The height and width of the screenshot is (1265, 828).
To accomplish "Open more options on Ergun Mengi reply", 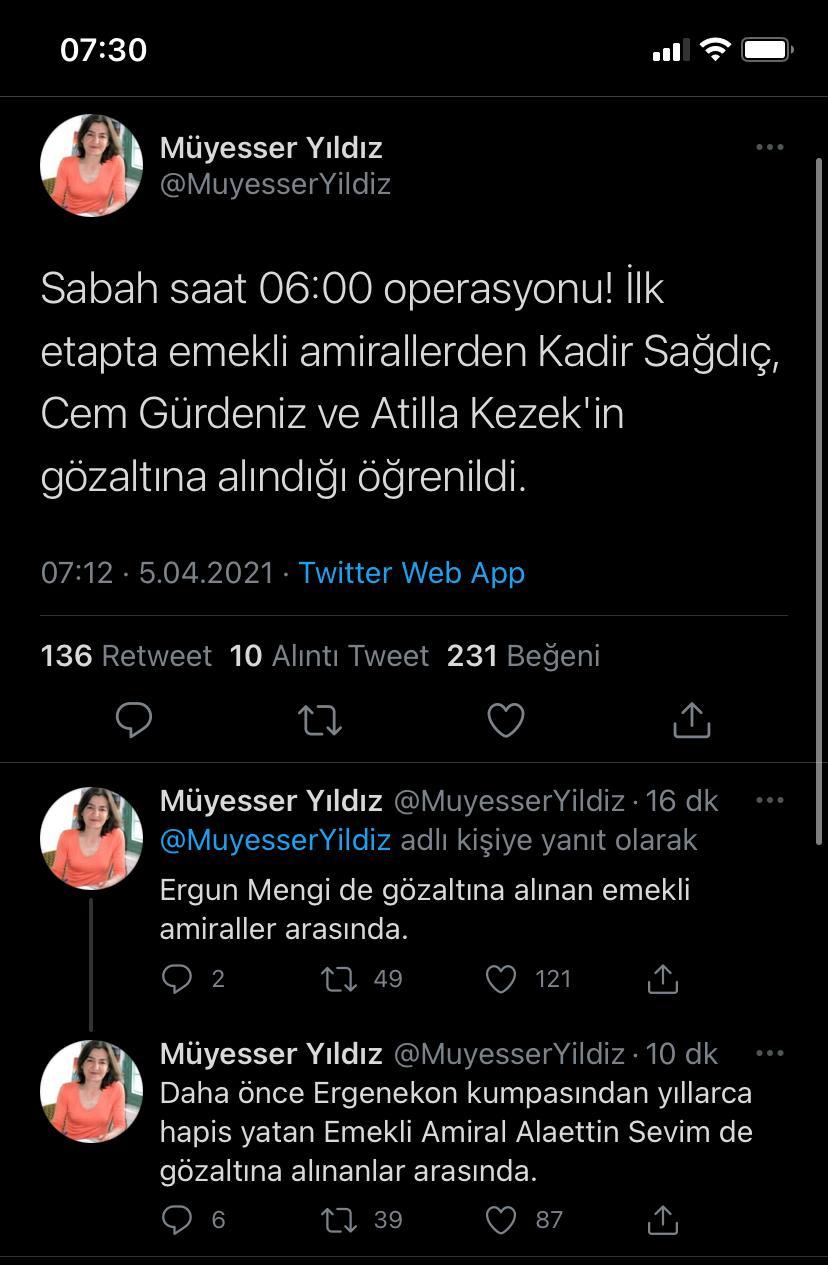I will coord(770,800).
